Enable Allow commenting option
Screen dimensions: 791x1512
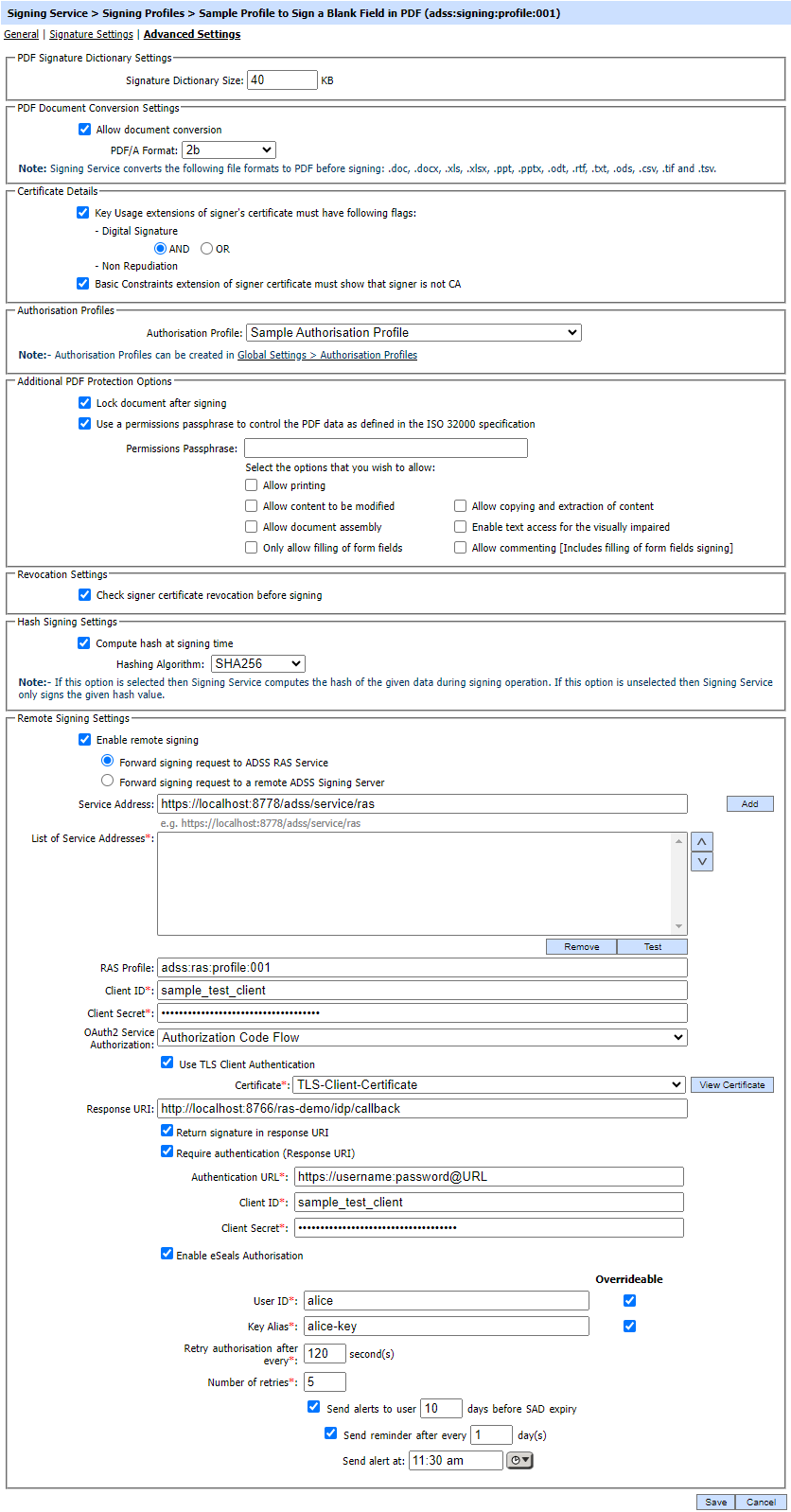point(460,547)
